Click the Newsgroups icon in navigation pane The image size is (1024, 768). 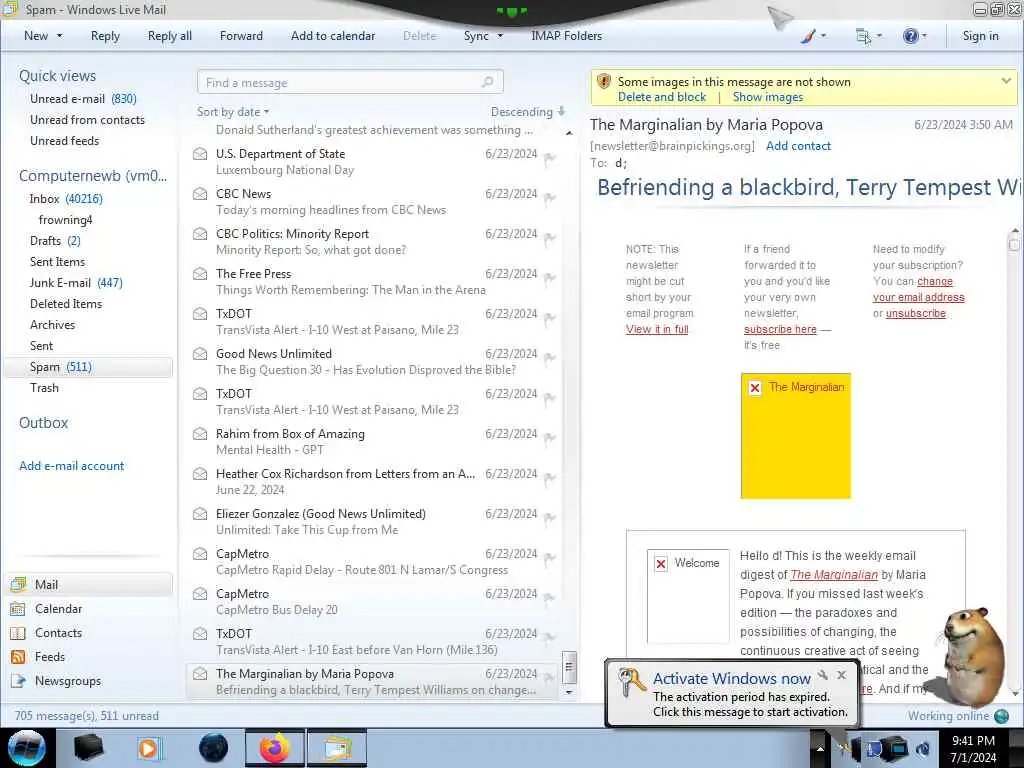18,681
